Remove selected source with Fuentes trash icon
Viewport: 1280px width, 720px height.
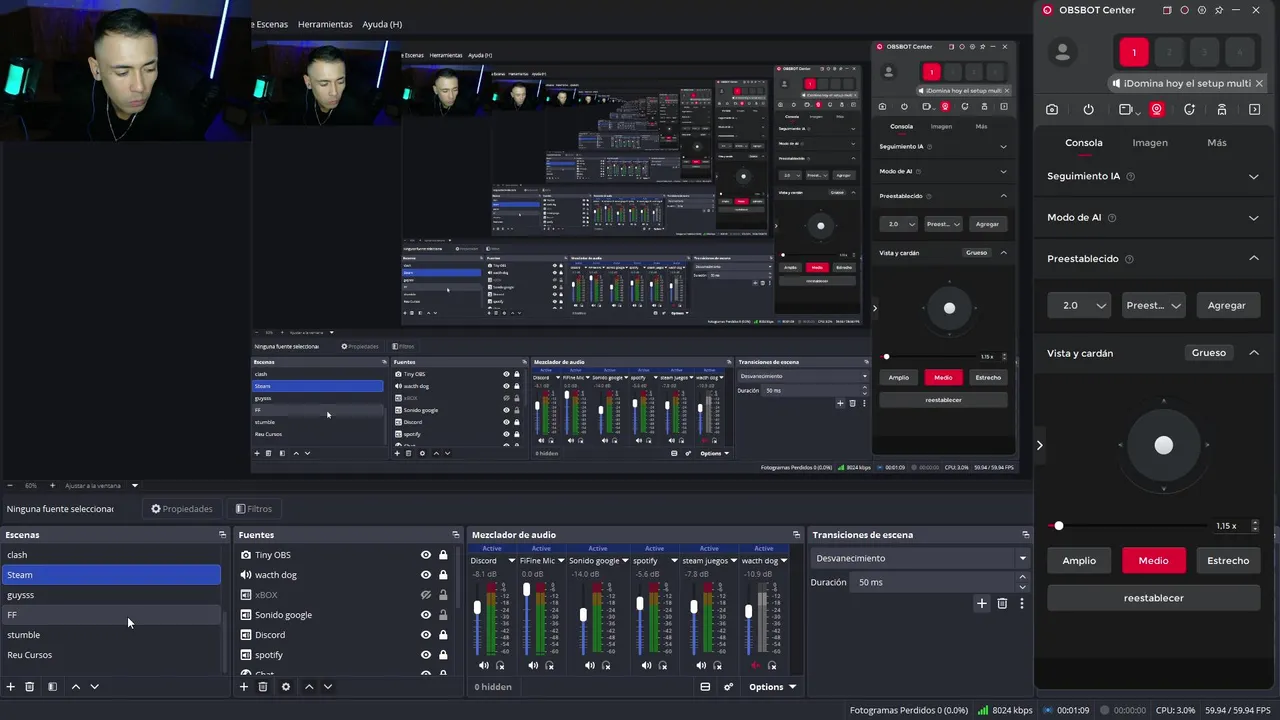pos(263,687)
